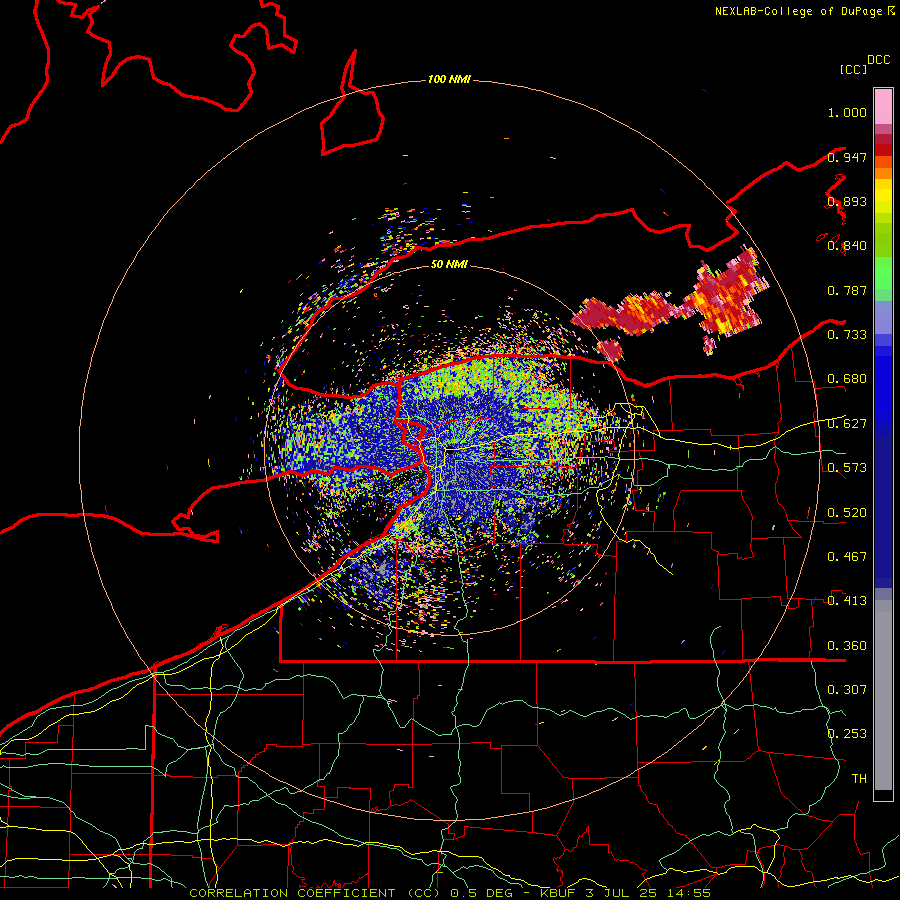Click the DCC label above the color scale
The height and width of the screenshot is (900, 900).
click(x=879, y=60)
